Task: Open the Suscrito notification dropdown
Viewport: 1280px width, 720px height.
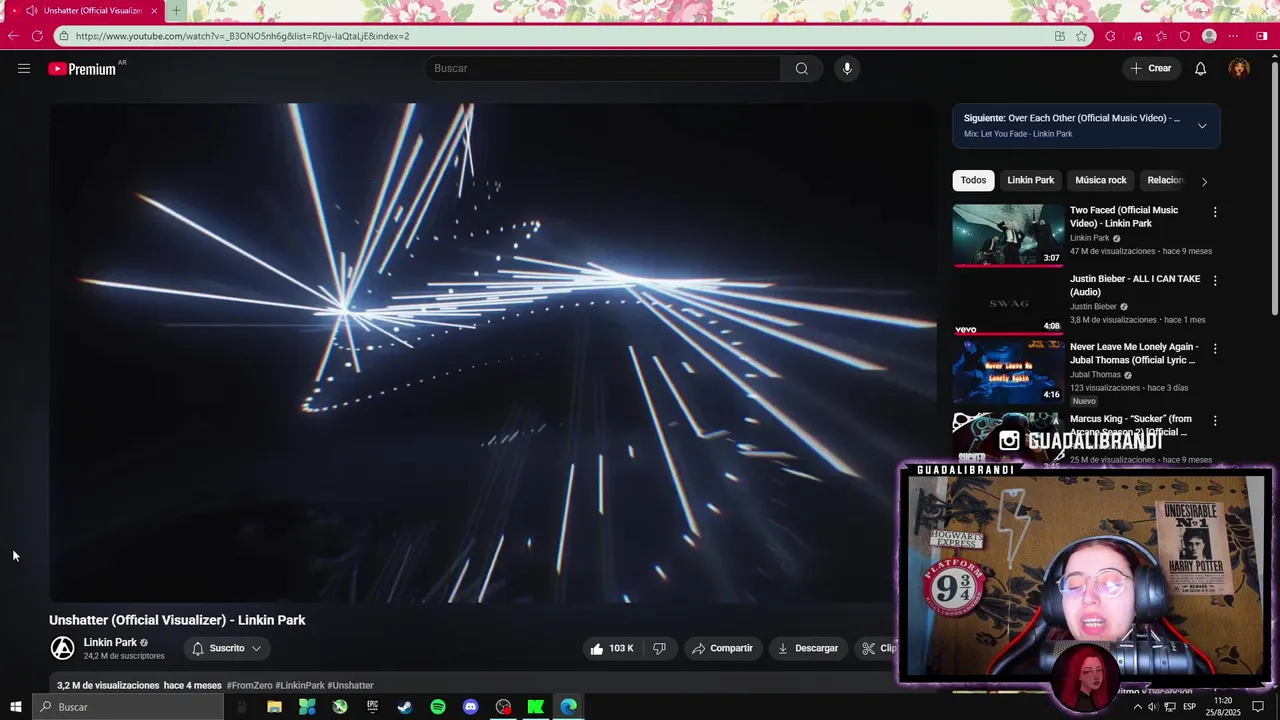Action: click(x=227, y=648)
